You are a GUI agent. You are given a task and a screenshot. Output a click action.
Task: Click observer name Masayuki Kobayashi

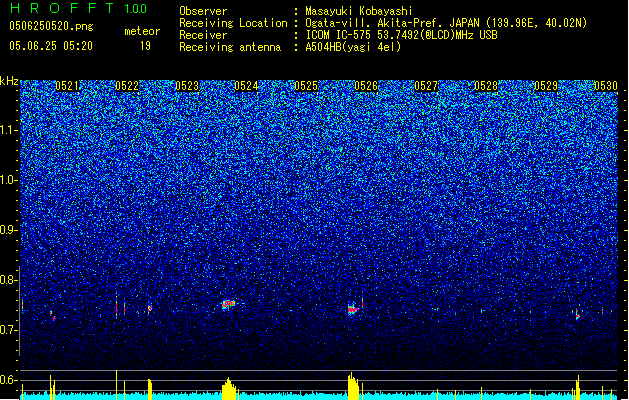[359, 11]
